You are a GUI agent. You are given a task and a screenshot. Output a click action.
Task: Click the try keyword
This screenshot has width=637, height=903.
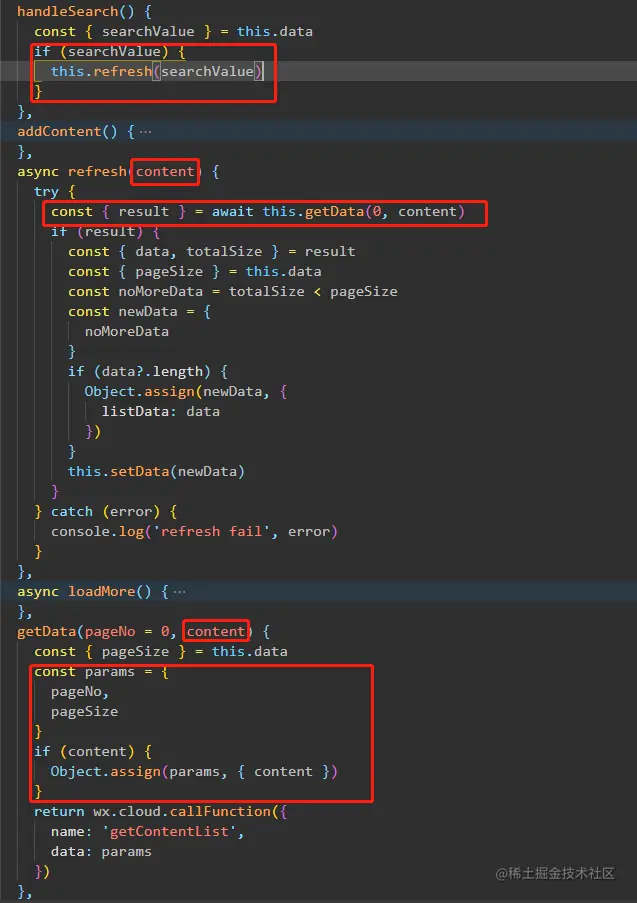click(x=46, y=192)
